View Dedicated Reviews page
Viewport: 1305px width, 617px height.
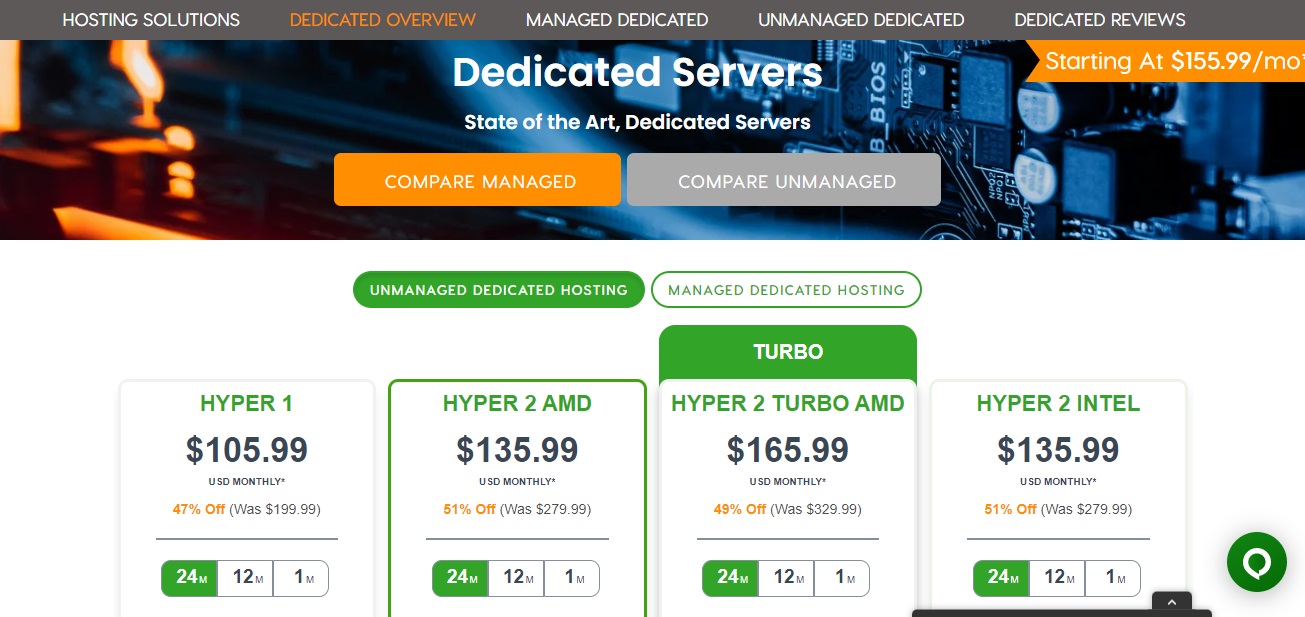(1100, 20)
